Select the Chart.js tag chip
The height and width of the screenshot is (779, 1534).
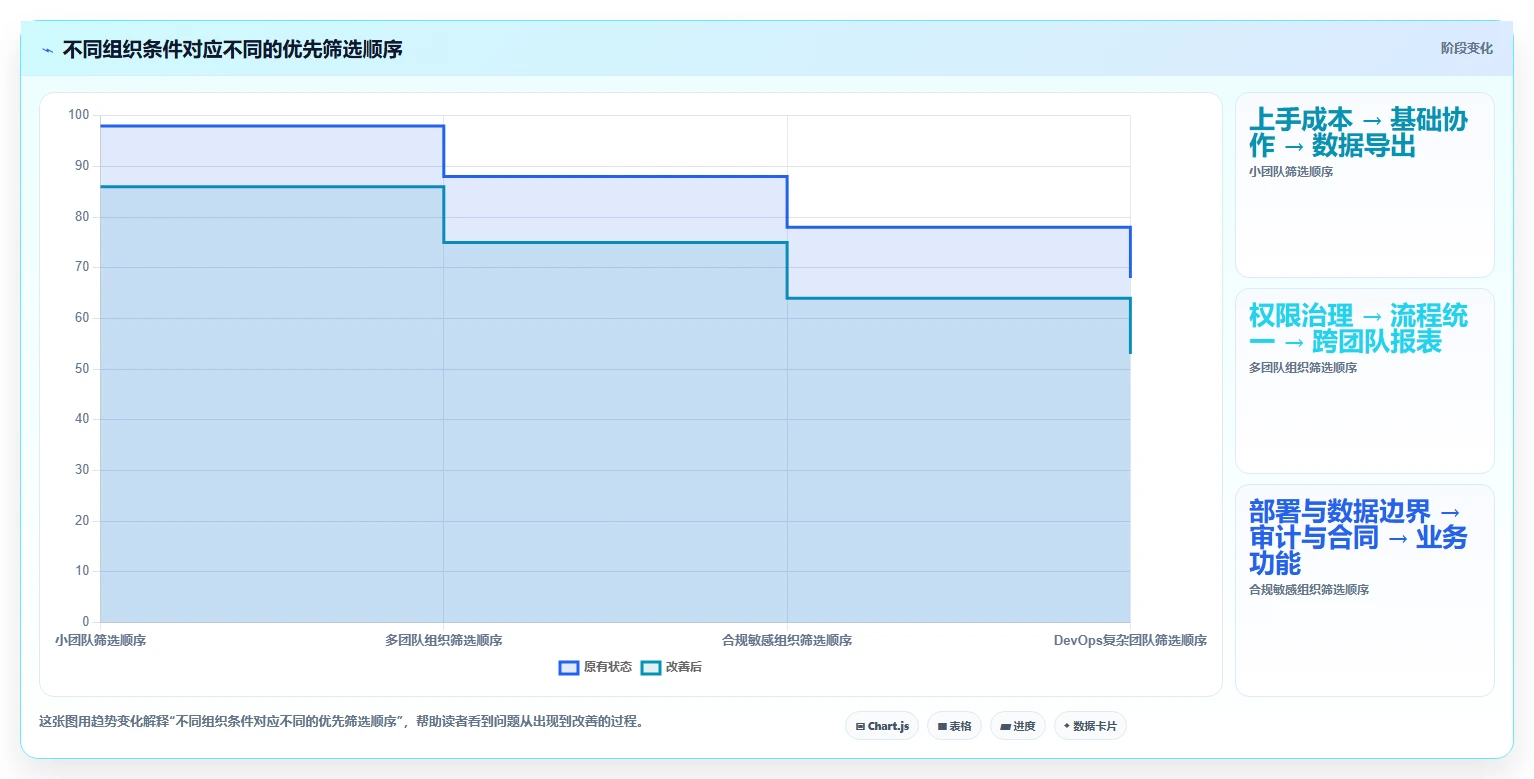click(x=882, y=726)
